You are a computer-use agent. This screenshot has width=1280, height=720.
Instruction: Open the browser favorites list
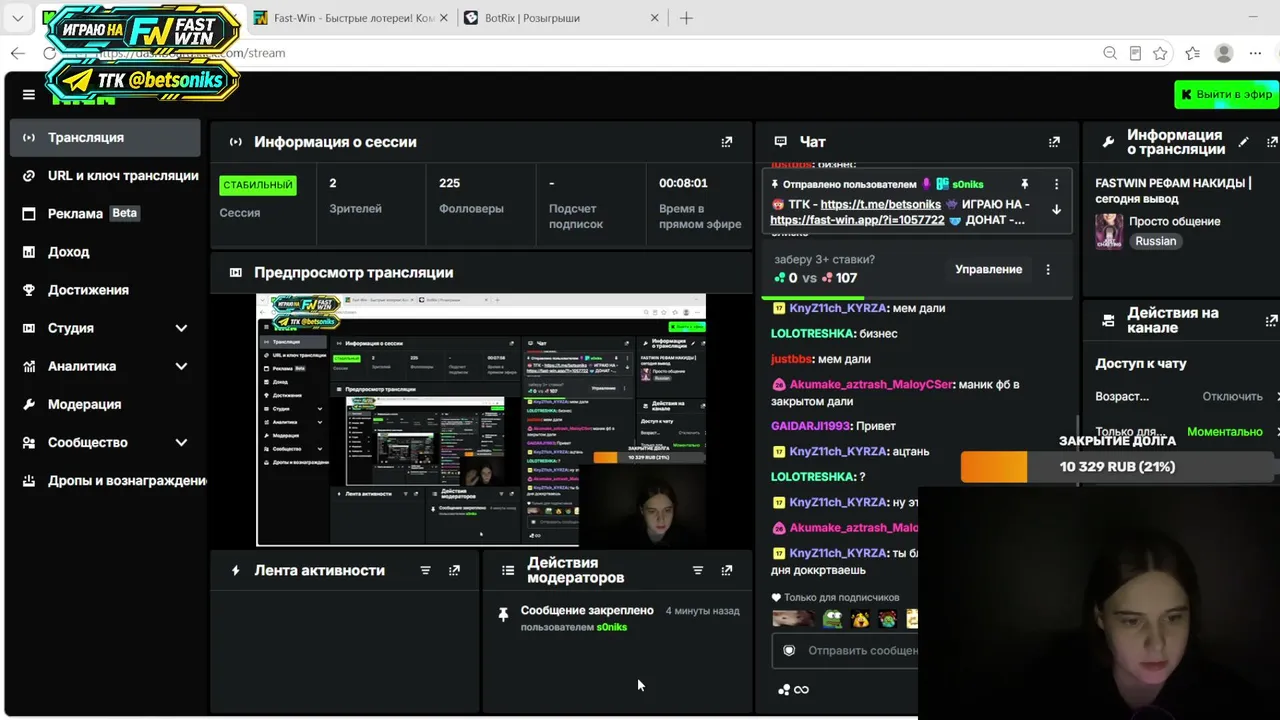coord(1192,53)
